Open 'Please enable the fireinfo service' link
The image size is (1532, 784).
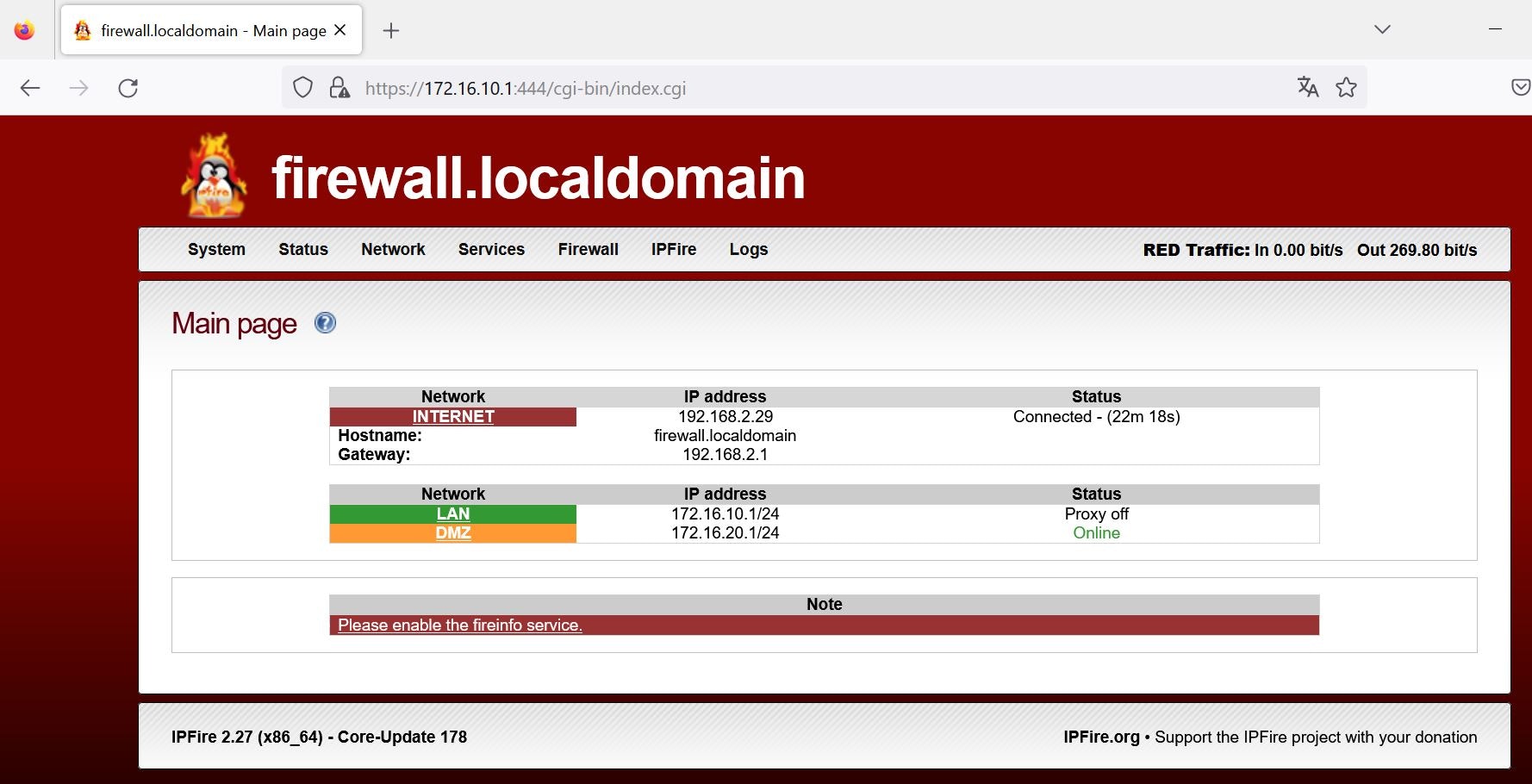460,625
